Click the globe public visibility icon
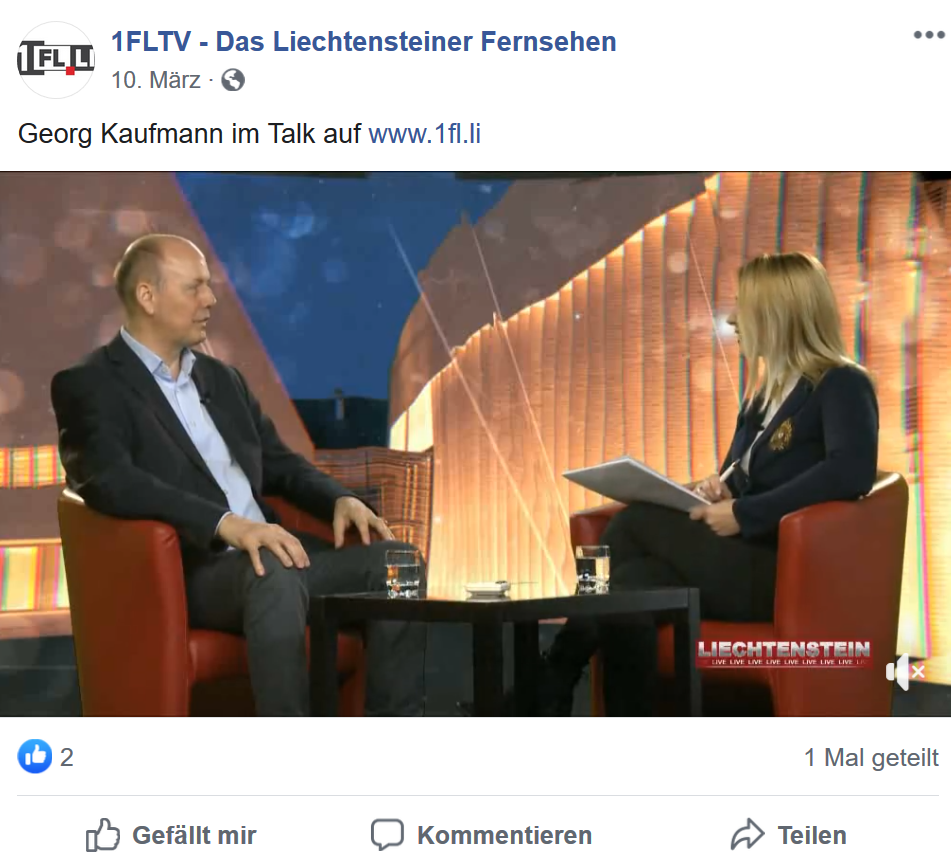The image size is (951, 868). (232, 80)
